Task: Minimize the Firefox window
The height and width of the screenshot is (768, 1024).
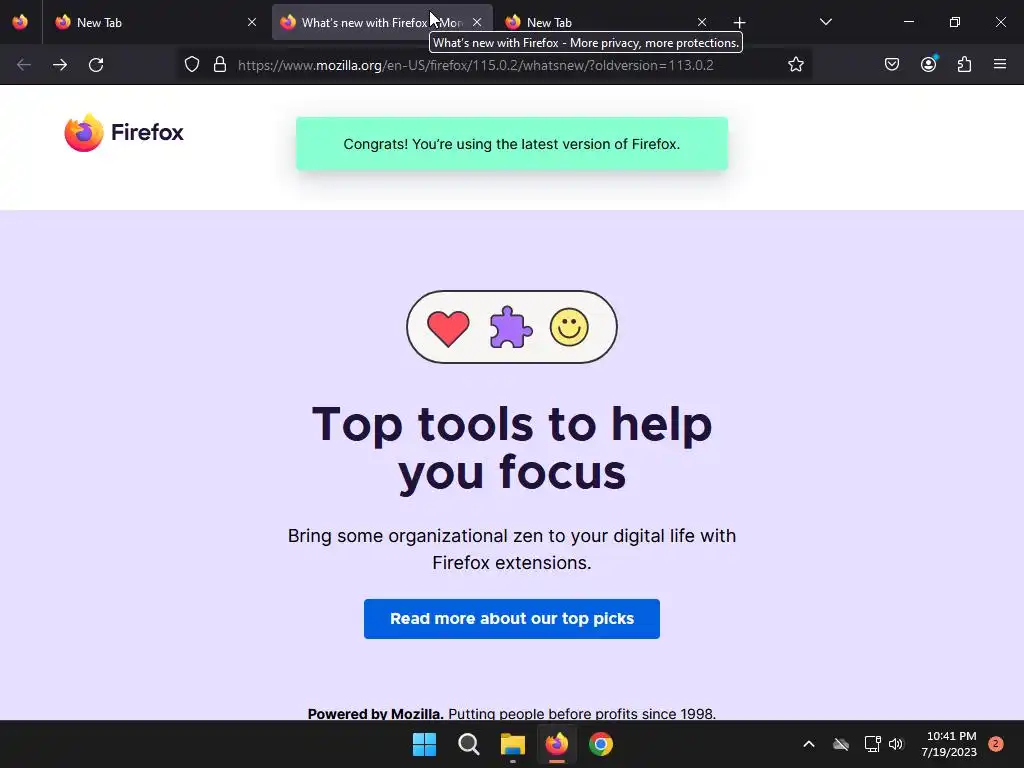Action: [908, 22]
